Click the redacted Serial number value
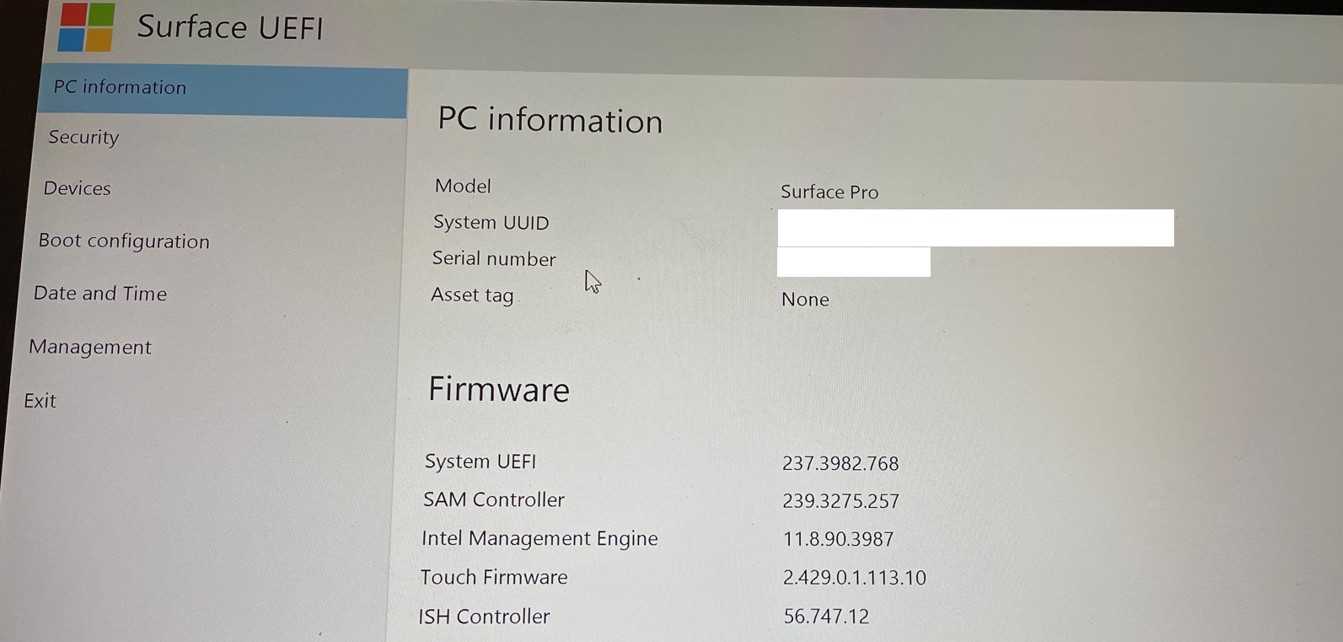 853,262
